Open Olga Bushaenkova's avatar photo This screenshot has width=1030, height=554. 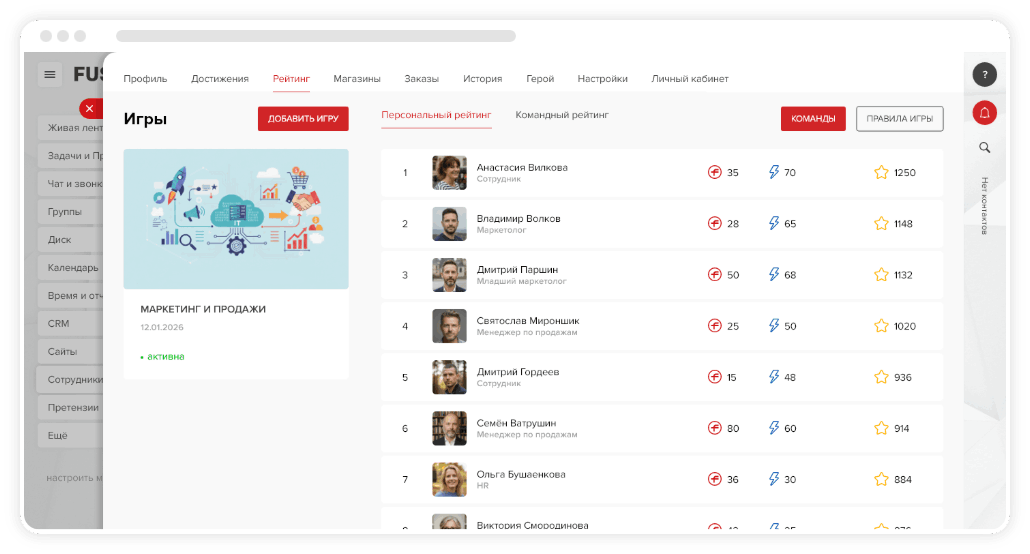pyautogui.click(x=449, y=479)
